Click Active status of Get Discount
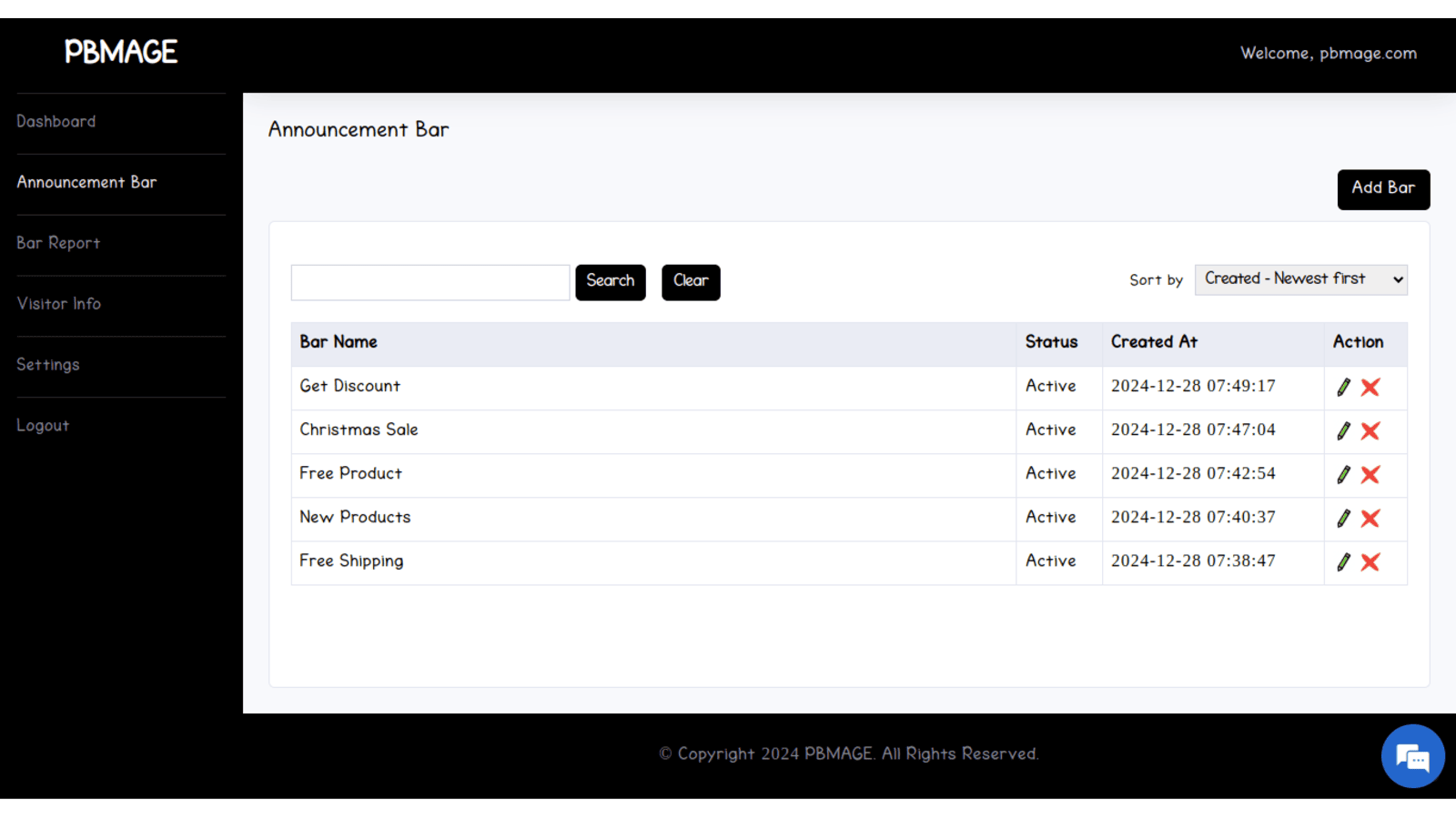The width and height of the screenshot is (1456, 819). point(1051,386)
